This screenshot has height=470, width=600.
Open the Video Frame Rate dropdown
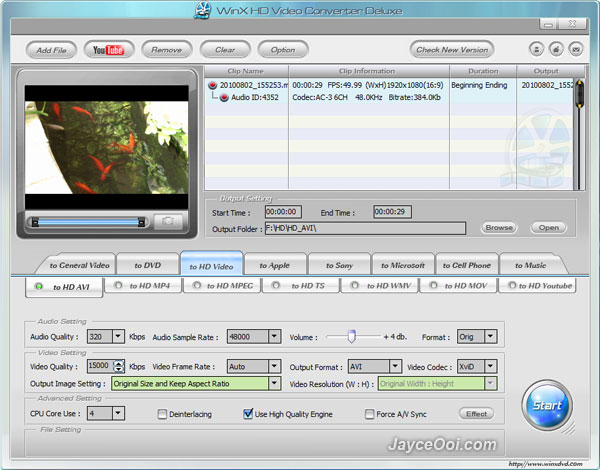click(x=274, y=366)
